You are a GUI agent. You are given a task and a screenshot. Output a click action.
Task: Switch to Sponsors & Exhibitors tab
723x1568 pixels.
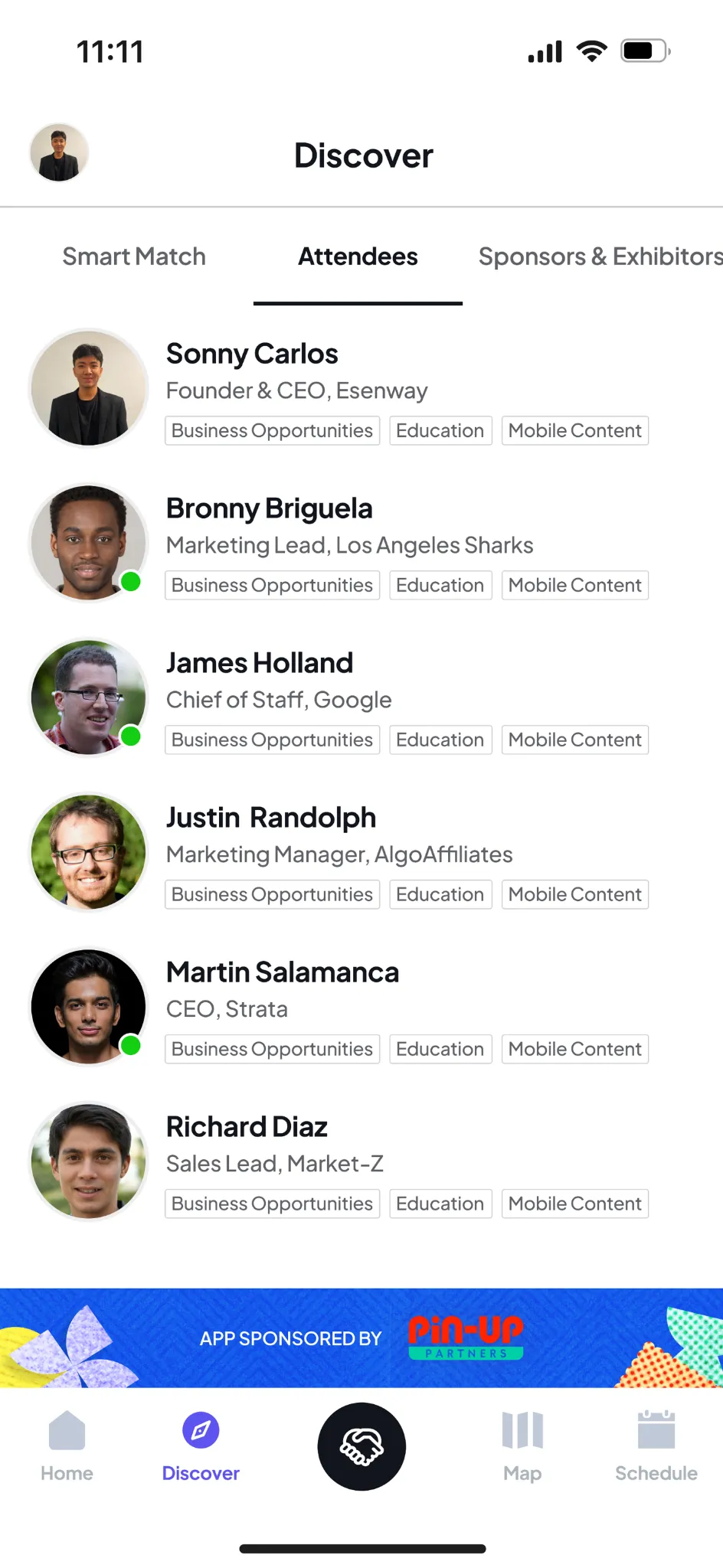click(600, 256)
